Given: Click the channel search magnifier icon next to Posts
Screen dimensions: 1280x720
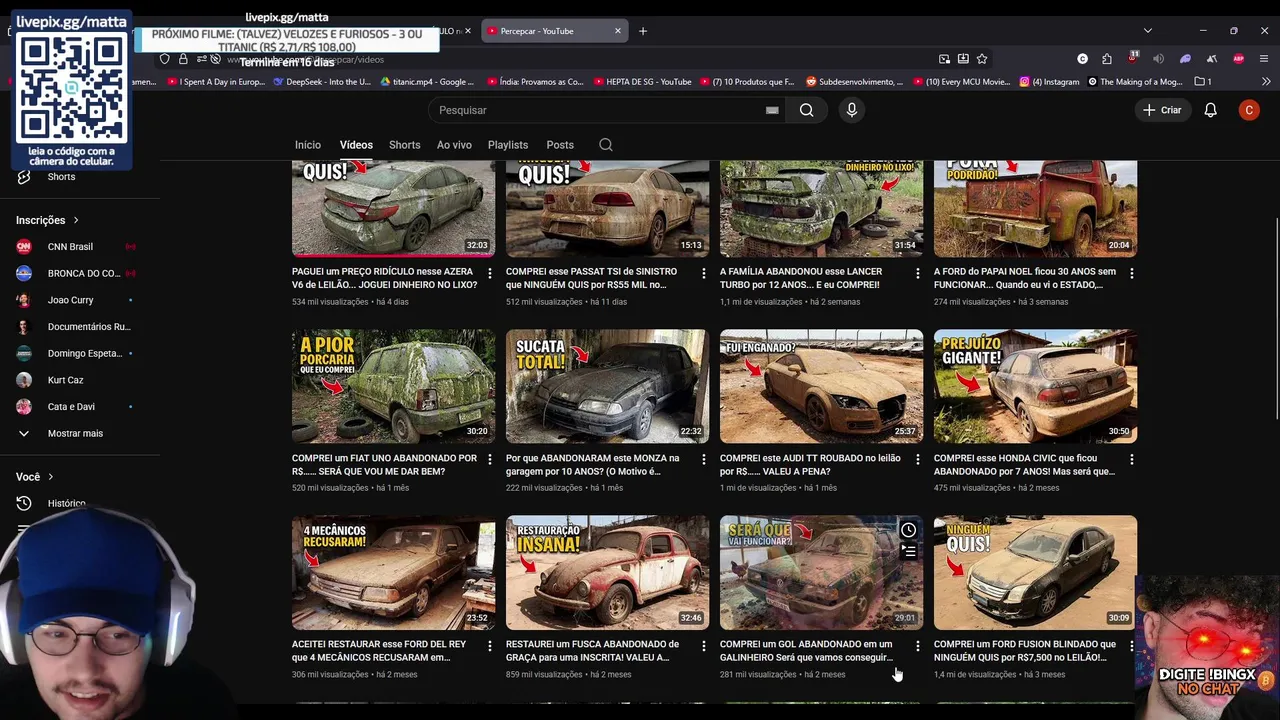Looking at the screenshot, I should tap(606, 145).
